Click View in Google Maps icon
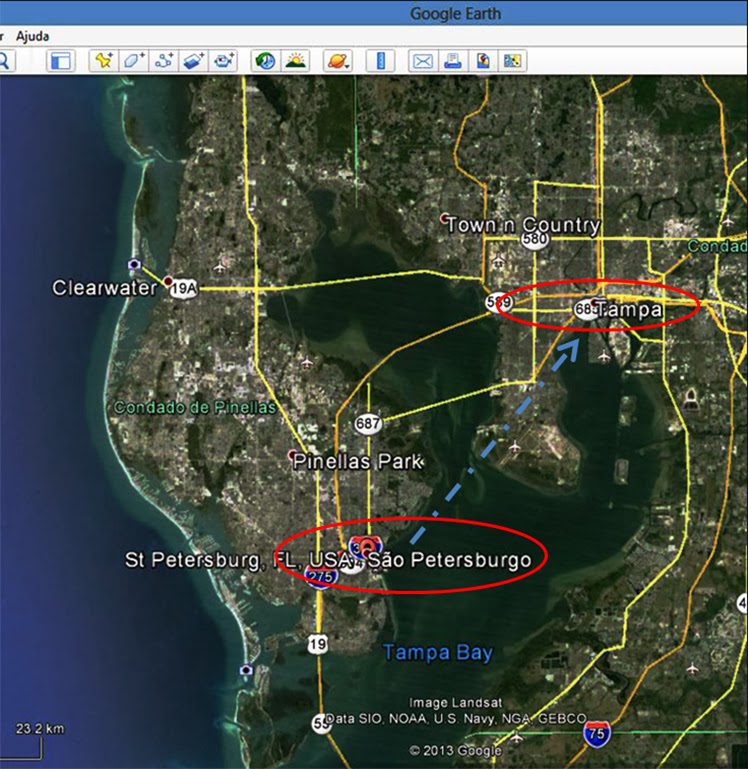 coord(513,61)
